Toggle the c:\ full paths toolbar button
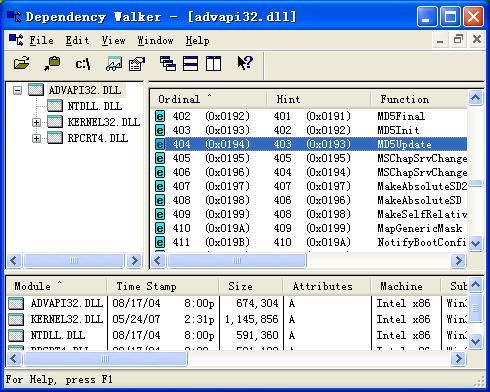The width and height of the screenshot is (490, 392). point(83,63)
